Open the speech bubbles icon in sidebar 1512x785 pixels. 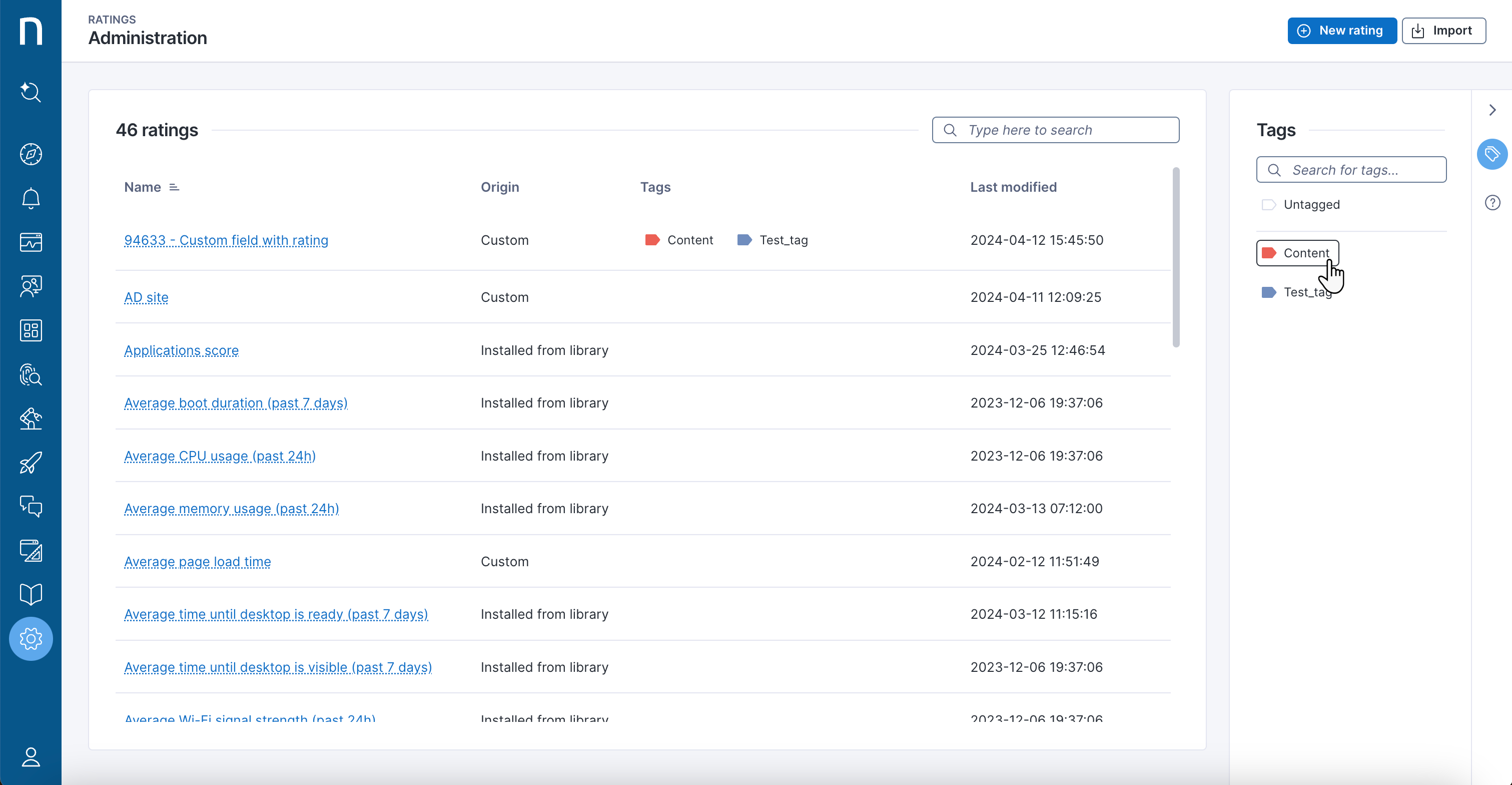(x=31, y=506)
